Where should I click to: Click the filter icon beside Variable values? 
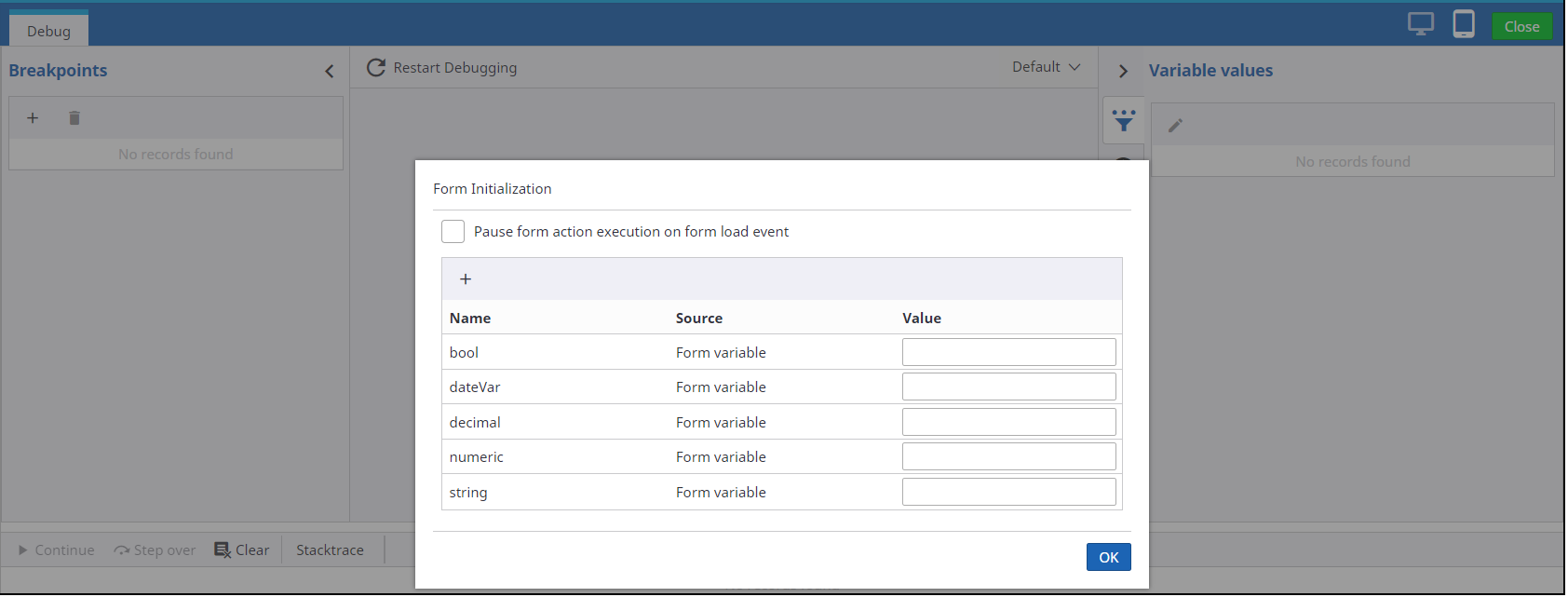[x=1124, y=121]
